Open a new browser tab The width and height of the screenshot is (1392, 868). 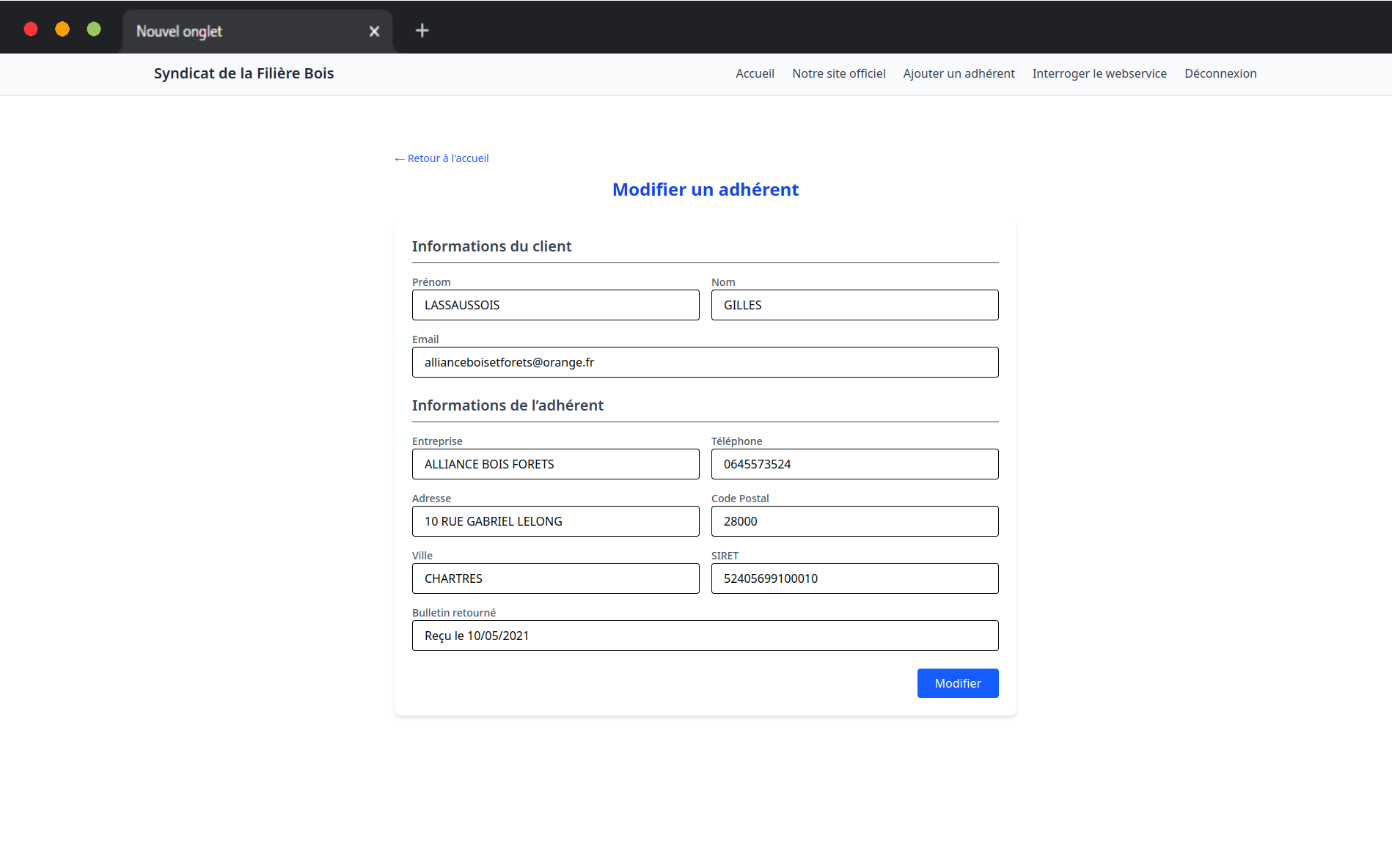[422, 31]
